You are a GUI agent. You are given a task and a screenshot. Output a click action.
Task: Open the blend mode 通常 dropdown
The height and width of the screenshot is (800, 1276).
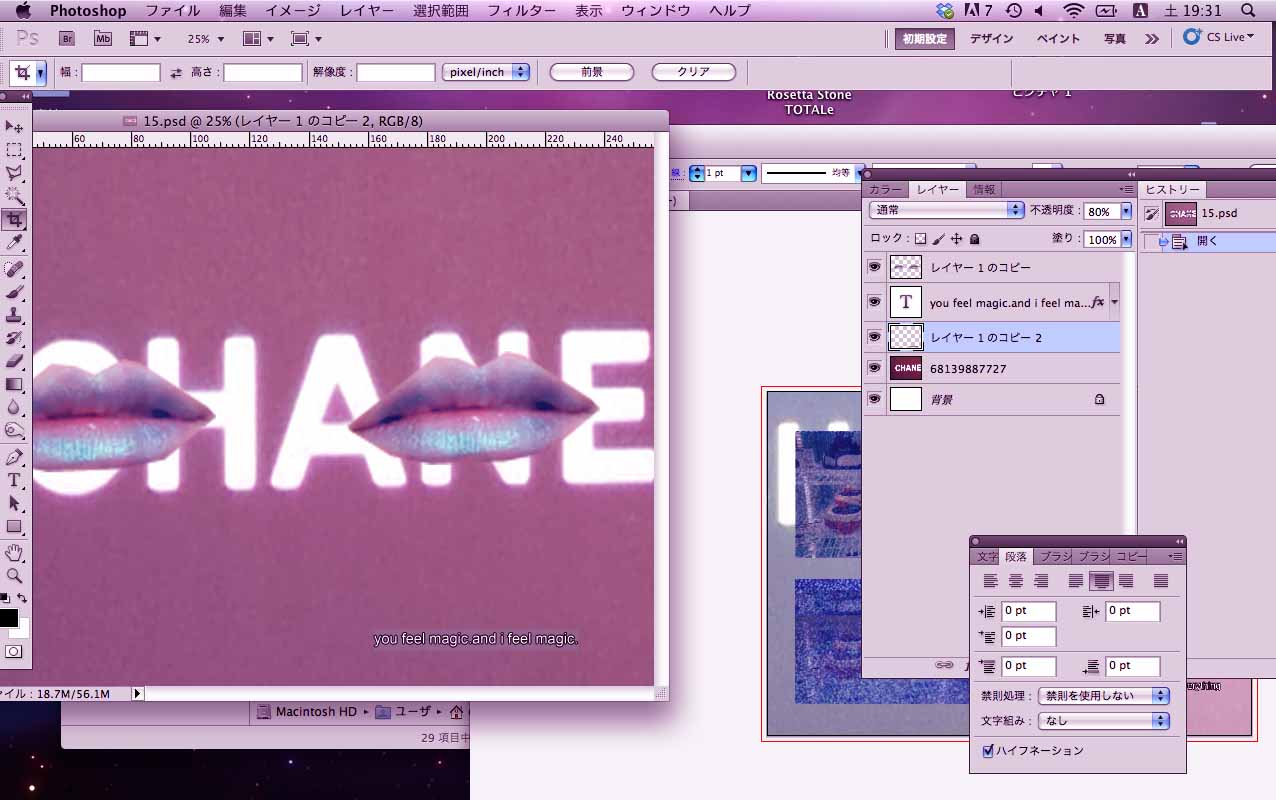pyautogui.click(x=946, y=211)
